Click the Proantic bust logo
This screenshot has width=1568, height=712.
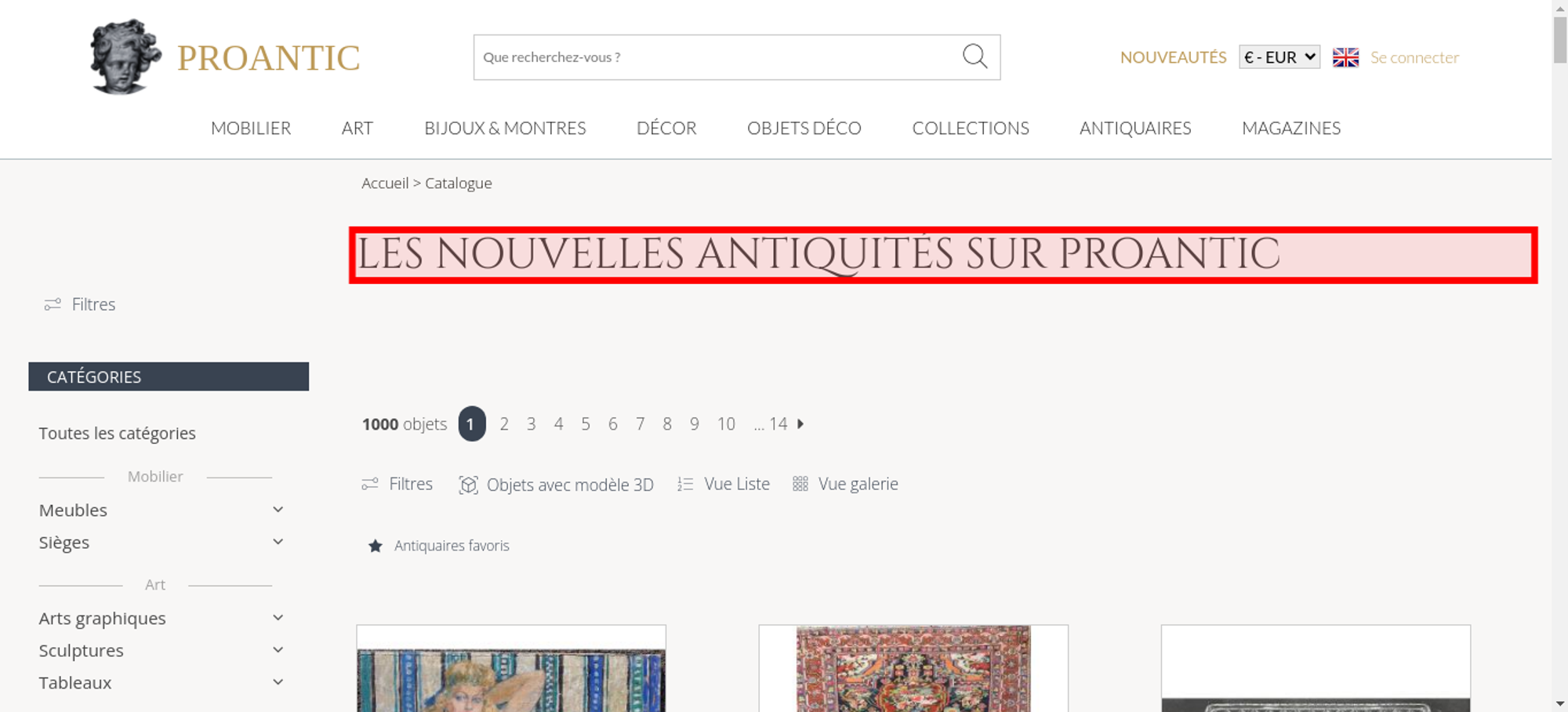125,56
